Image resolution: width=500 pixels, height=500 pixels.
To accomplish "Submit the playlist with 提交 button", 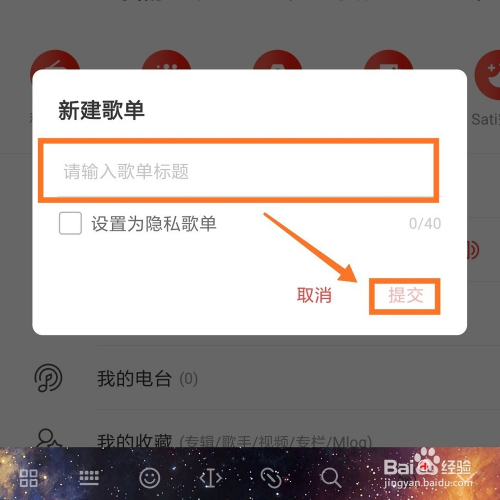I will click(x=406, y=295).
